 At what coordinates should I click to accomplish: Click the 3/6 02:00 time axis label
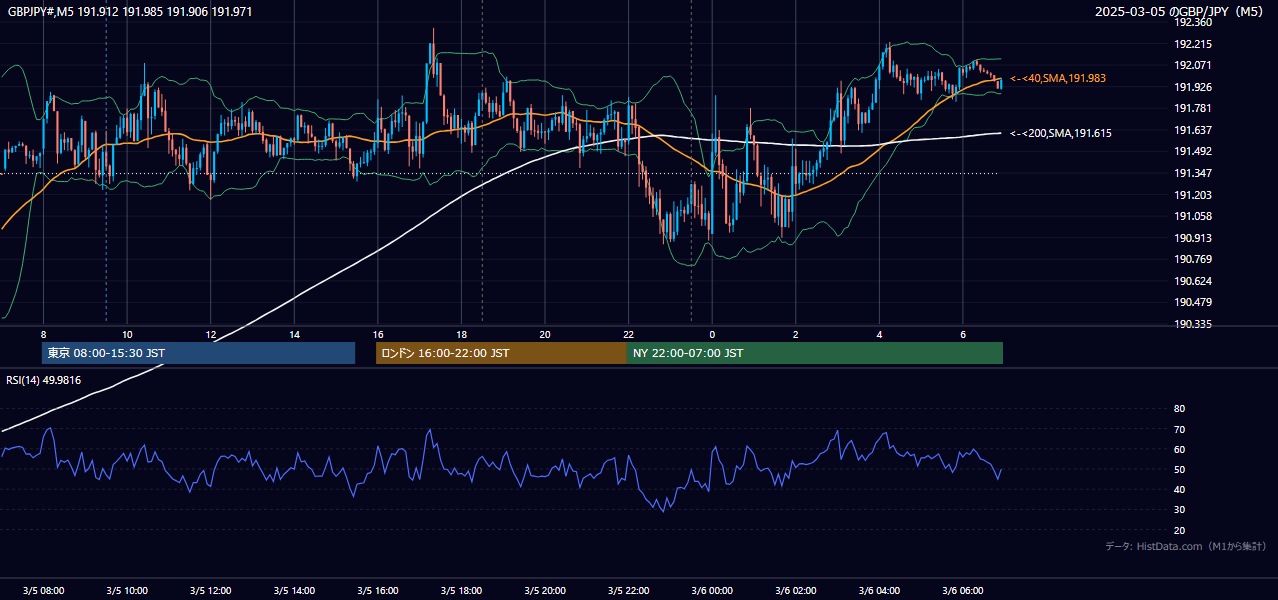click(x=795, y=591)
